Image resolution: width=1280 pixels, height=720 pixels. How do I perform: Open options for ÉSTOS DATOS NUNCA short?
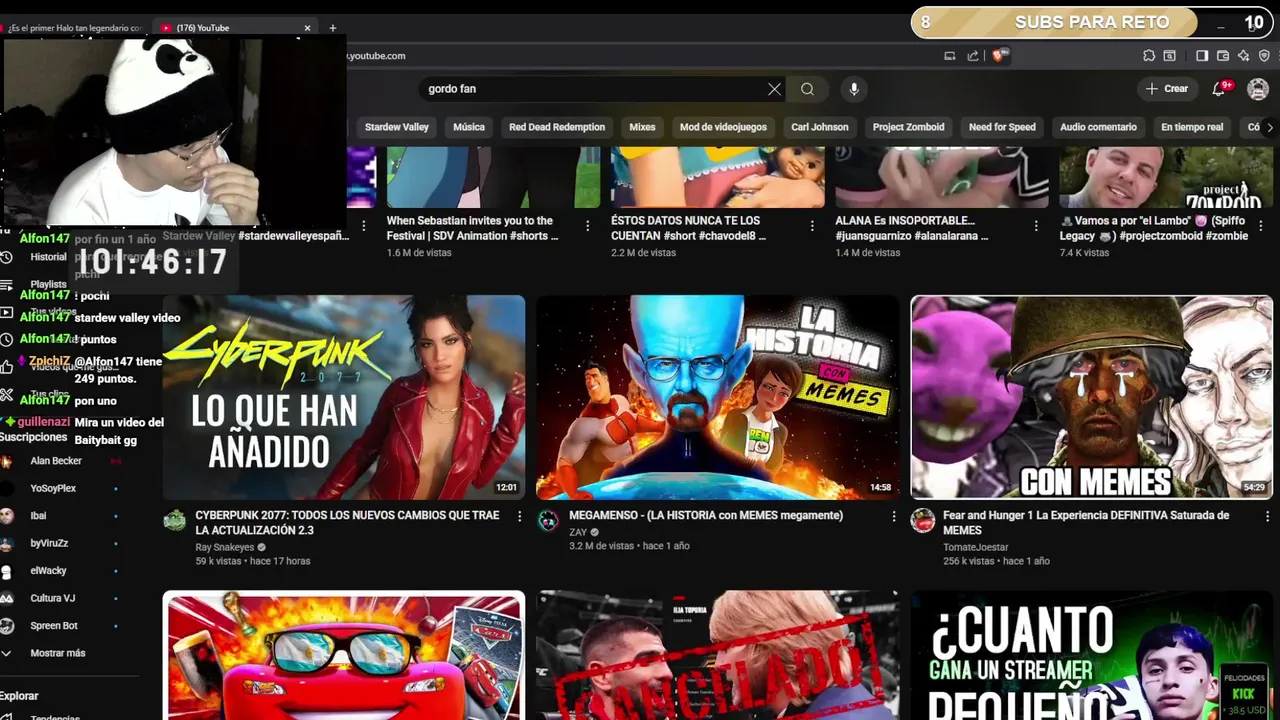click(x=812, y=226)
